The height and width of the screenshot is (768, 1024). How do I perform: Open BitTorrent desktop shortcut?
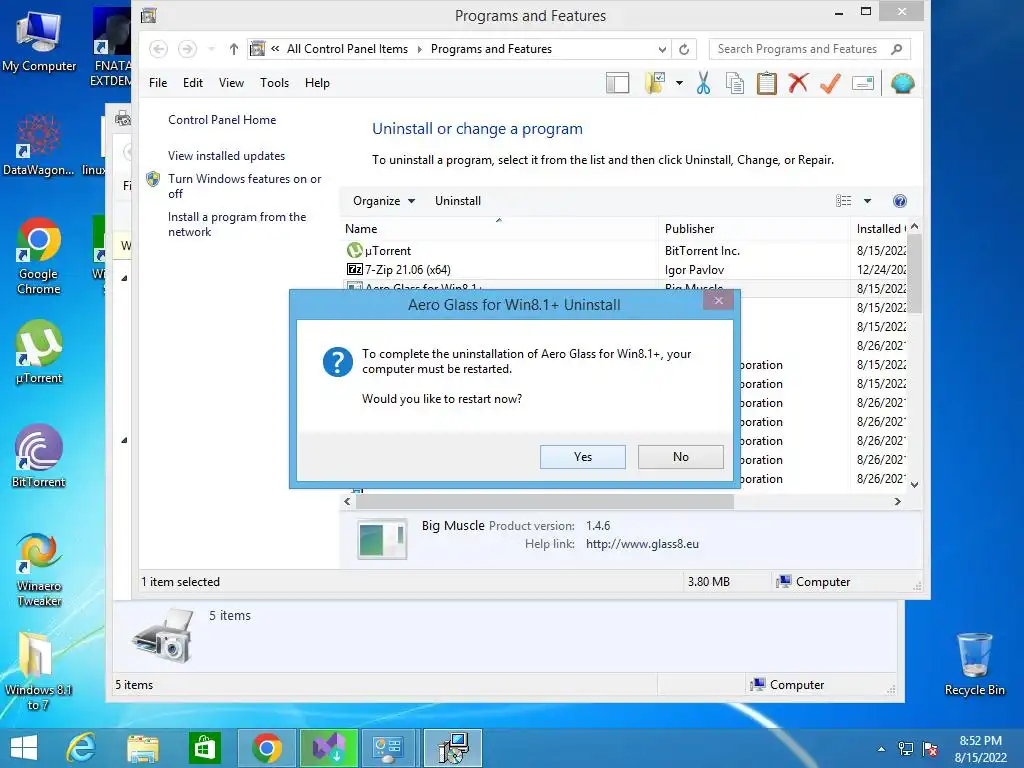point(39,456)
